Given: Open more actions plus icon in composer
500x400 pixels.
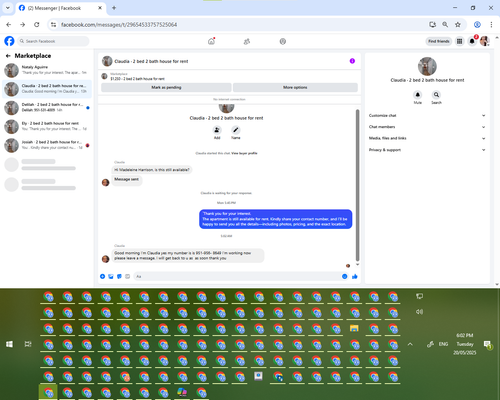Looking at the screenshot, I should 102,276.
